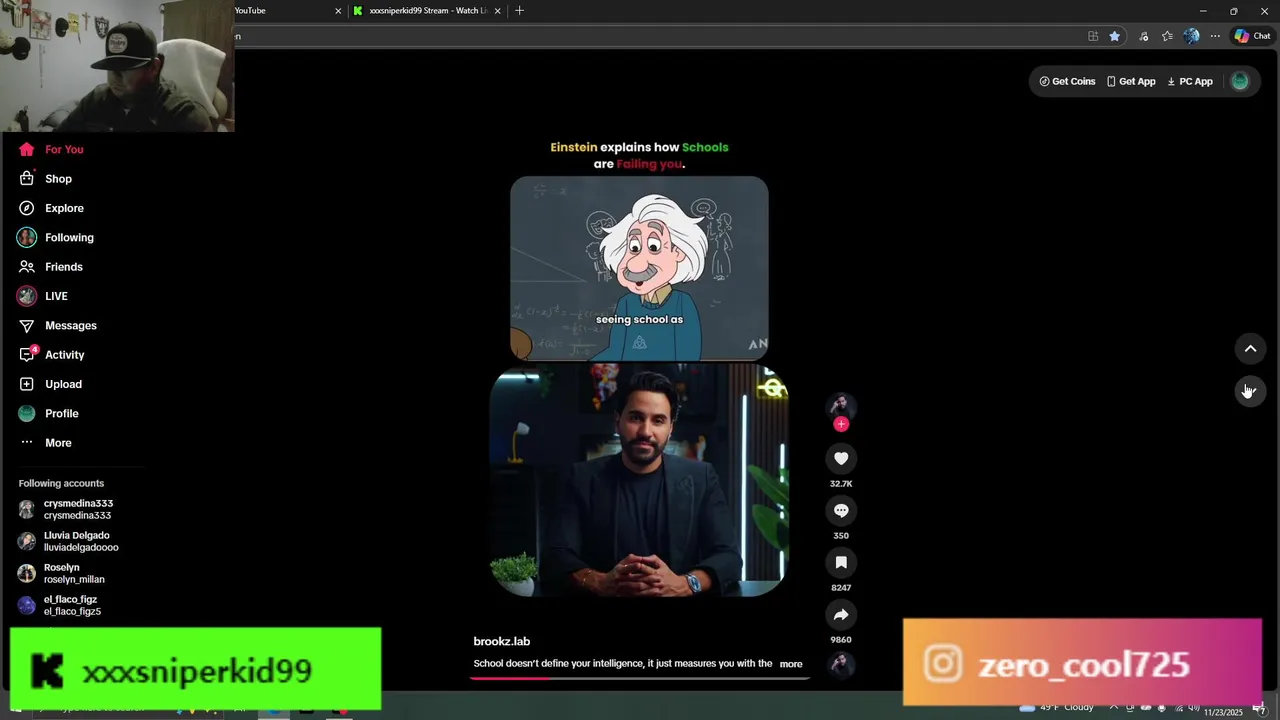Follow brookz.lab with the red plus button
The width and height of the screenshot is (1280, 720).
tap(841, 424)
